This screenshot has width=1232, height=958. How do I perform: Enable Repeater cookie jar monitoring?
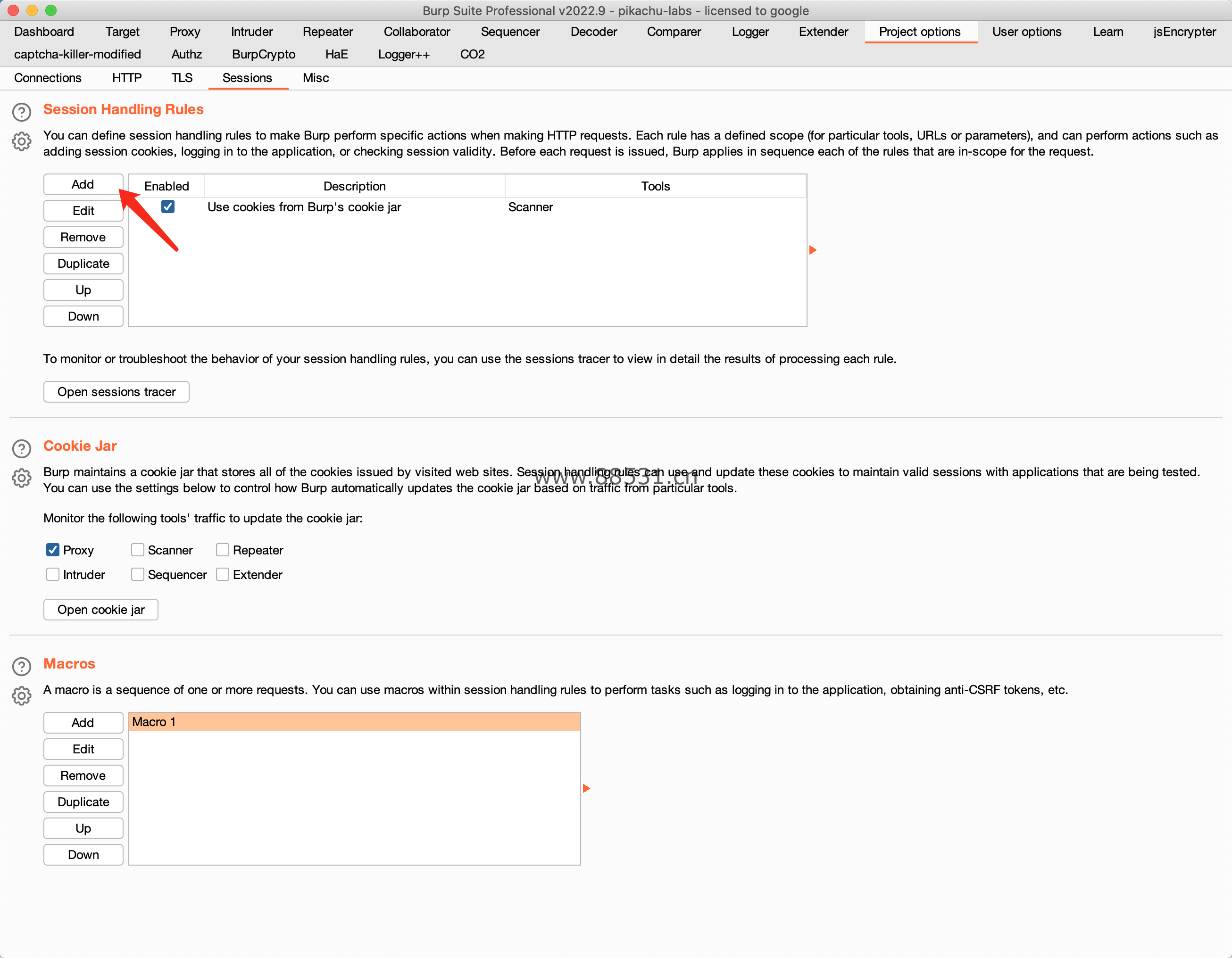(223, 550)
